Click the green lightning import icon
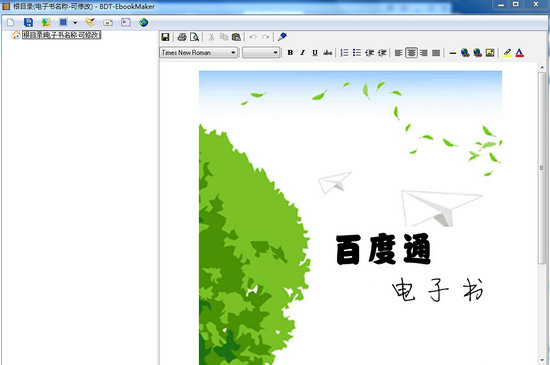 46,23
